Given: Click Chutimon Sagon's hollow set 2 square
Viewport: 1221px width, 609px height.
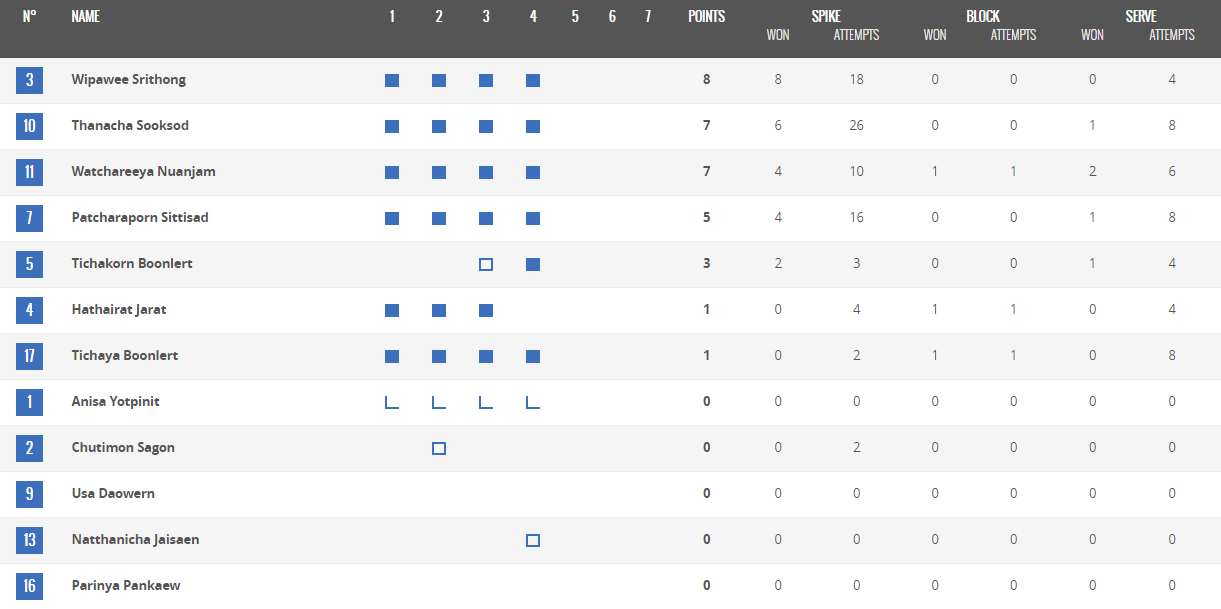Looking at the screenshot, I should [439, 448].
